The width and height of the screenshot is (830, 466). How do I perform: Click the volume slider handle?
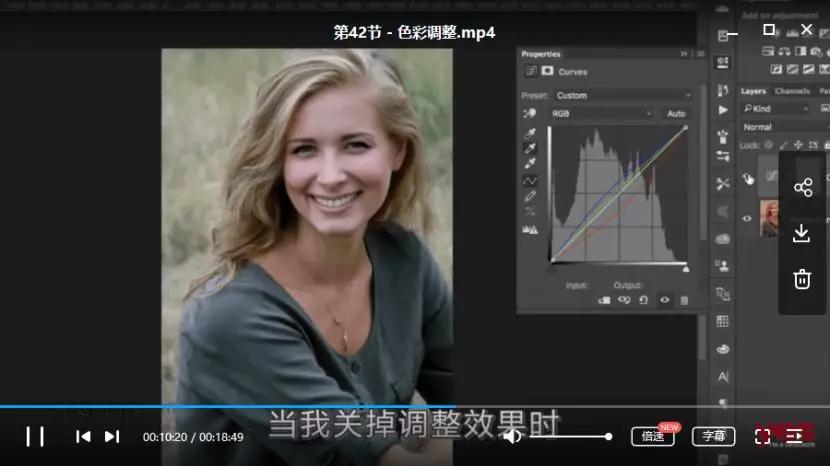pyautogui.click(x=609, y=436)
